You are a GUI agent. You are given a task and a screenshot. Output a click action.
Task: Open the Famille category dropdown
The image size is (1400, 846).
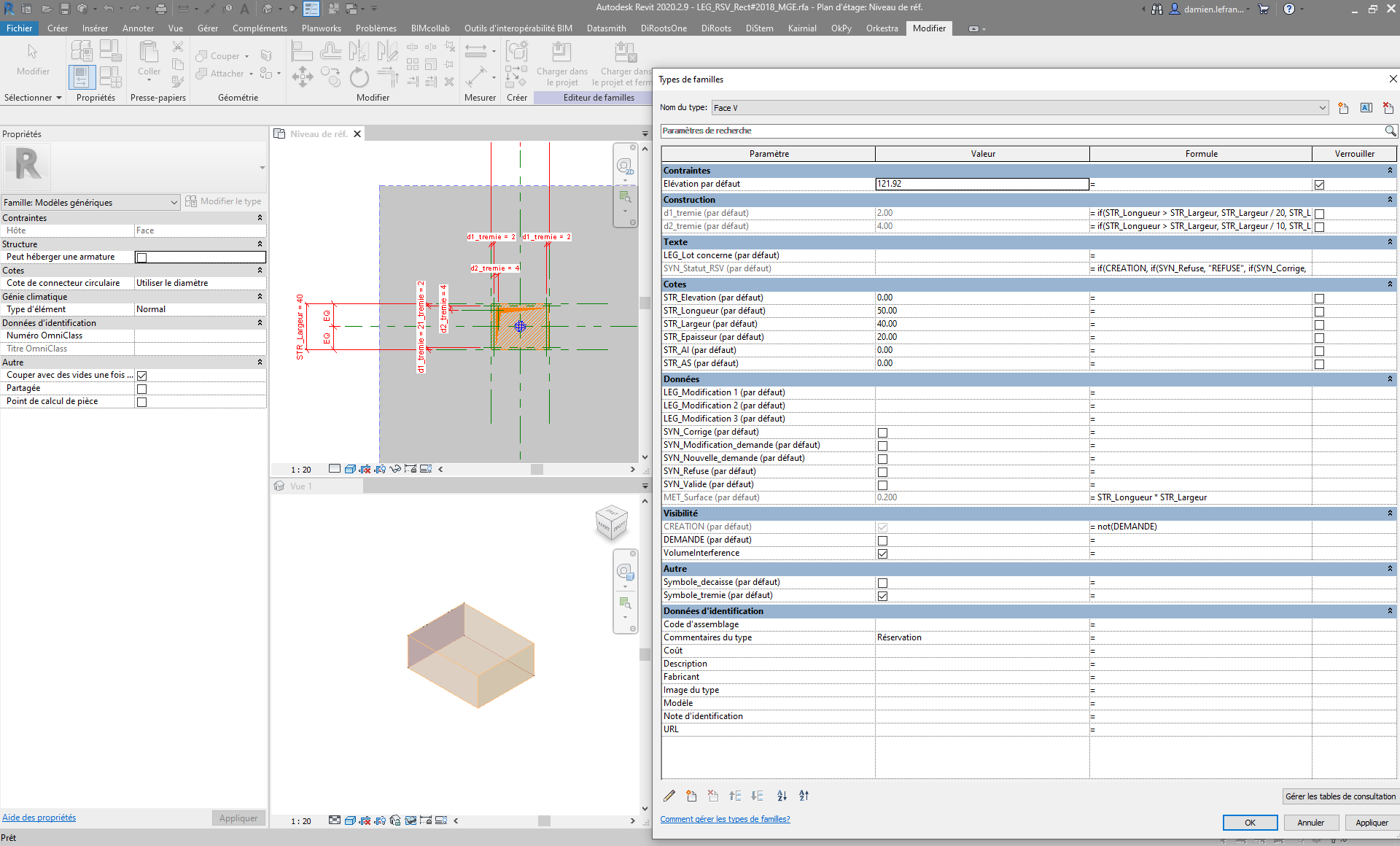(174, 202)
